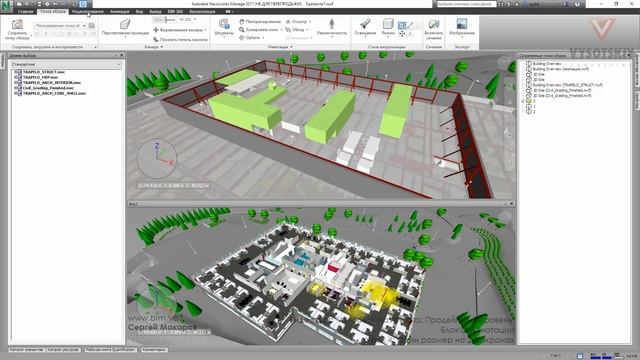Select Building Overview (TRAPELO_STRUCT) saved viewpoint
640x360 pixels.
pos(567,85)
